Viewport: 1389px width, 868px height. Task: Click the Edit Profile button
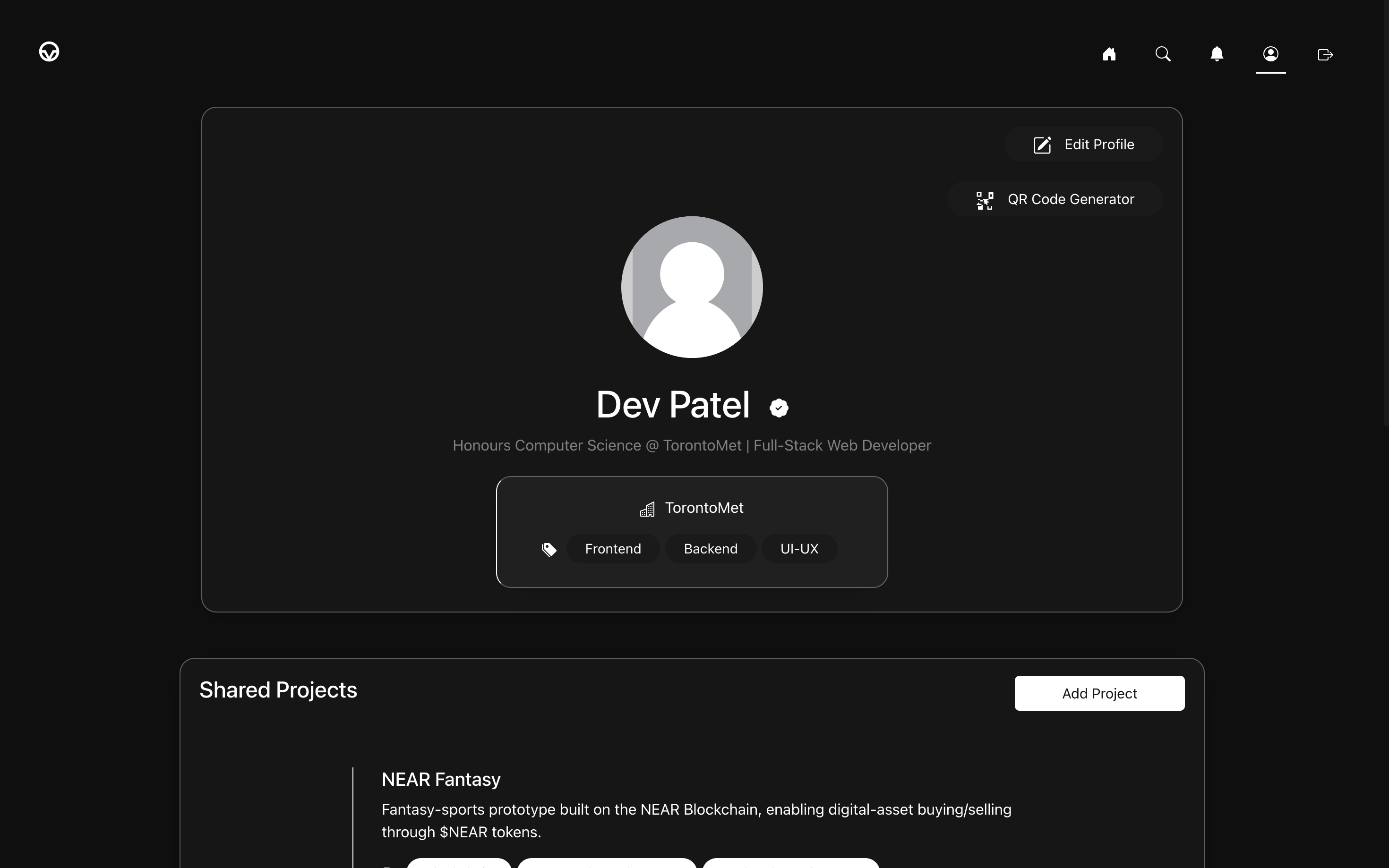coord(1083,144)
